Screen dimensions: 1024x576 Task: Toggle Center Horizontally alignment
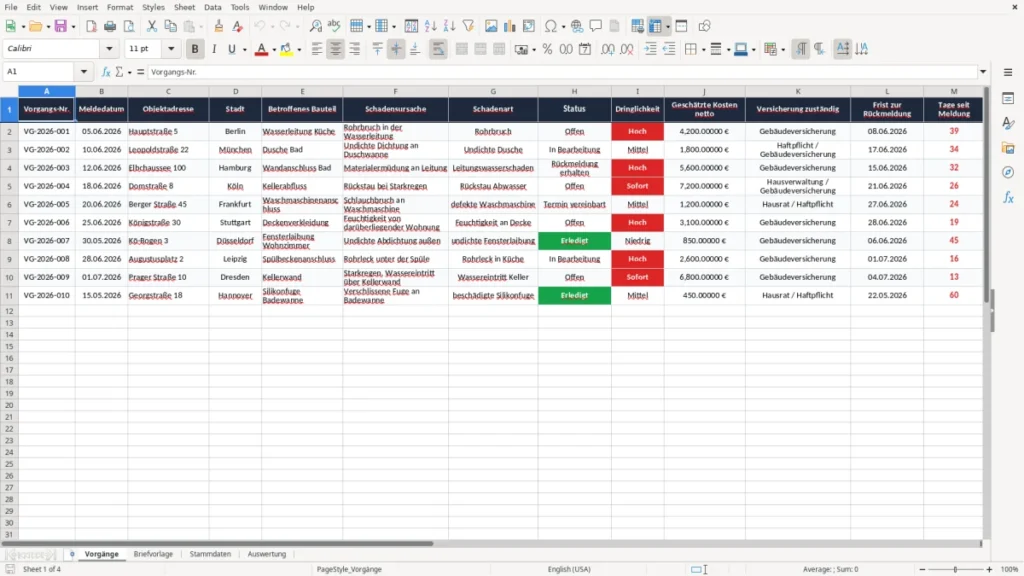tap(336, 49)
